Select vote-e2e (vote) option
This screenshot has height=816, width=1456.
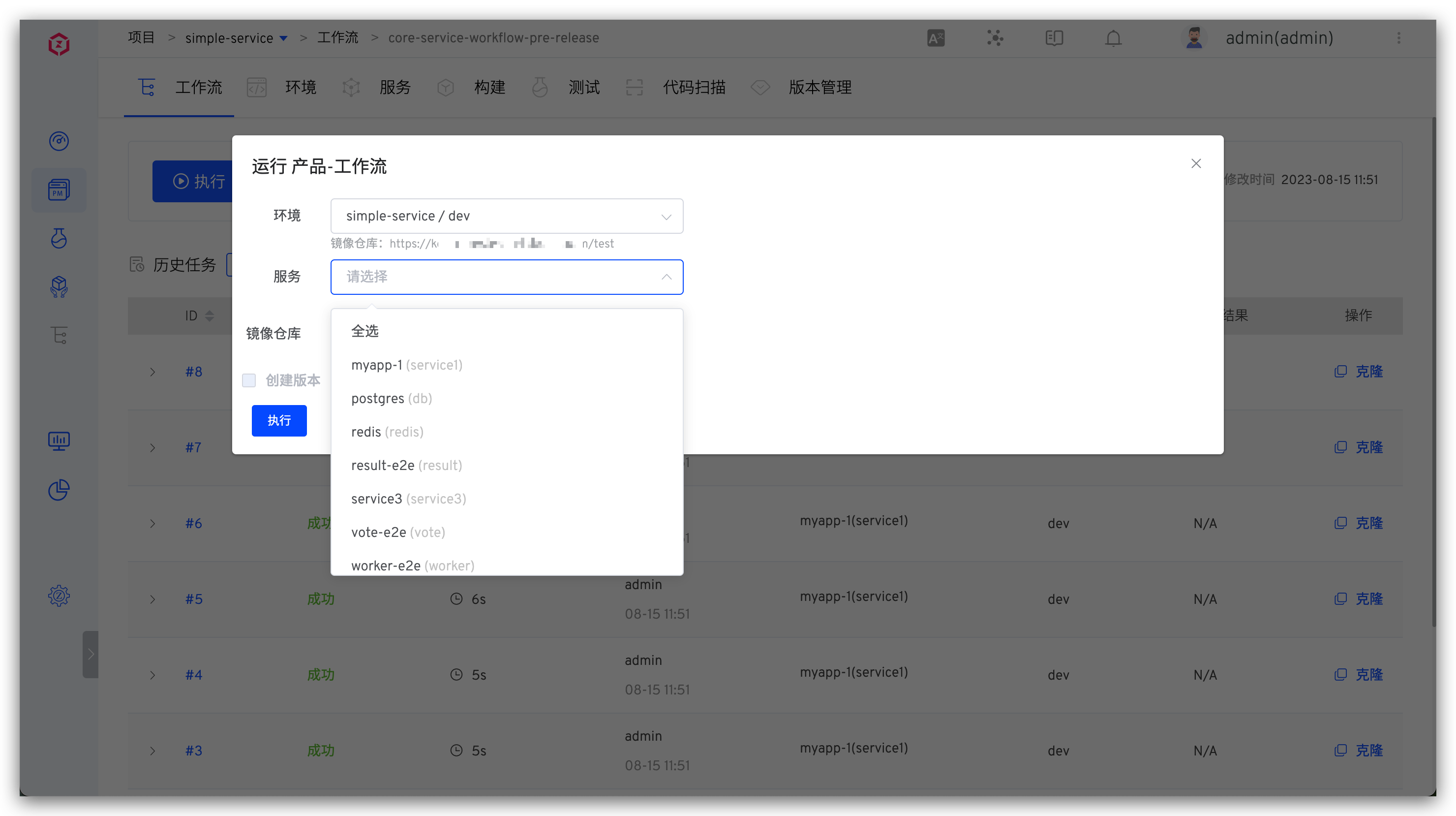tap(507, 532)
